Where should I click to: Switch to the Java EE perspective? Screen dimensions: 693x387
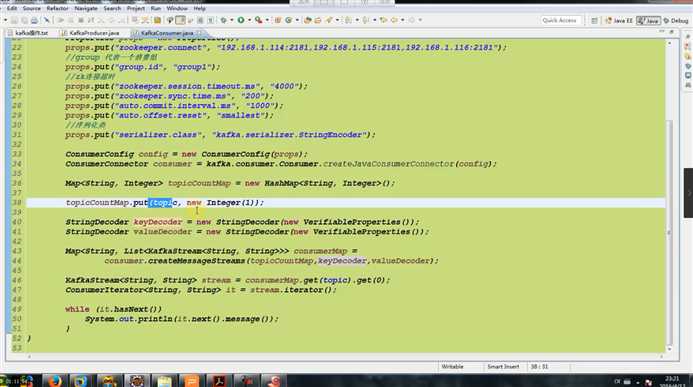[620, 21]
